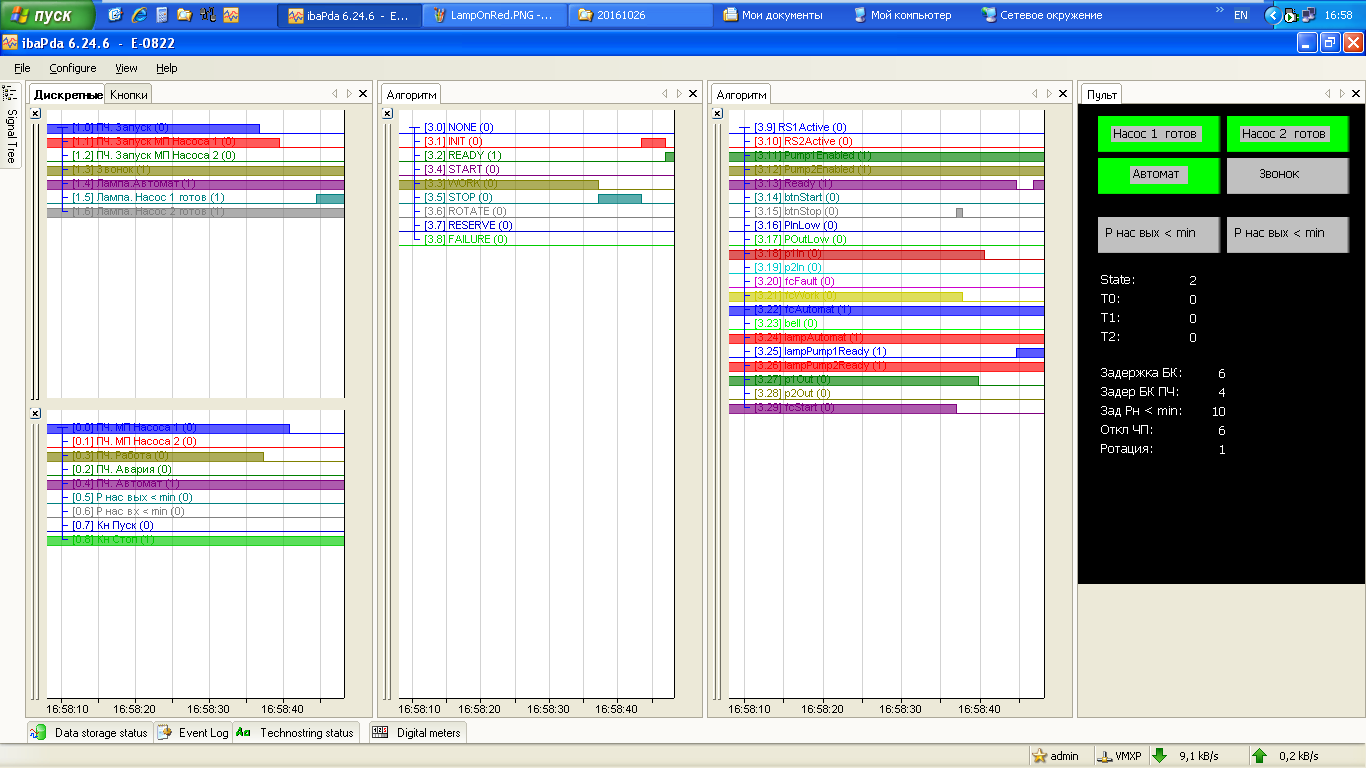Viewport: 1366px width, 768px height.
Task: Open the Signal Tree side panel
Action: pyautogui.click(x=10, y=125)
